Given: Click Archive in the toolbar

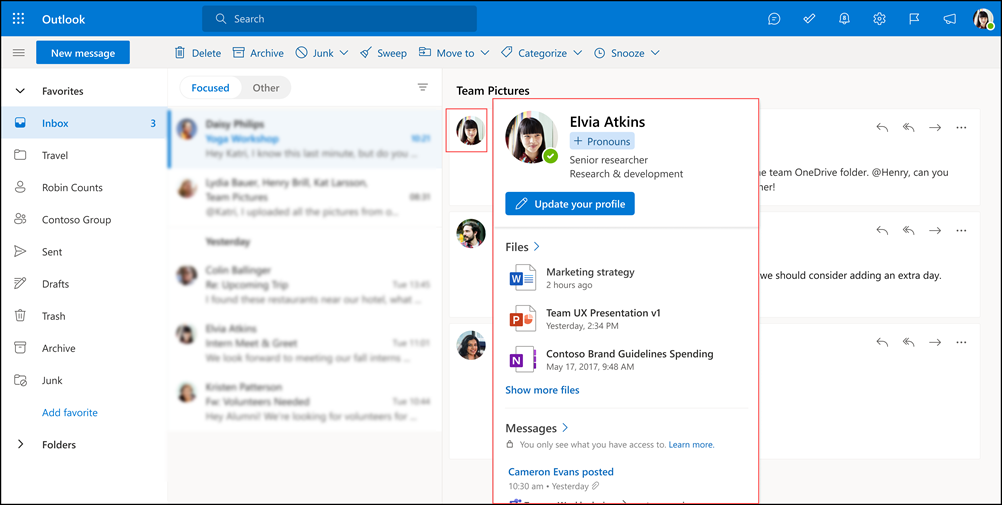Looking at the screenshot, I should (x=258, y=53).
